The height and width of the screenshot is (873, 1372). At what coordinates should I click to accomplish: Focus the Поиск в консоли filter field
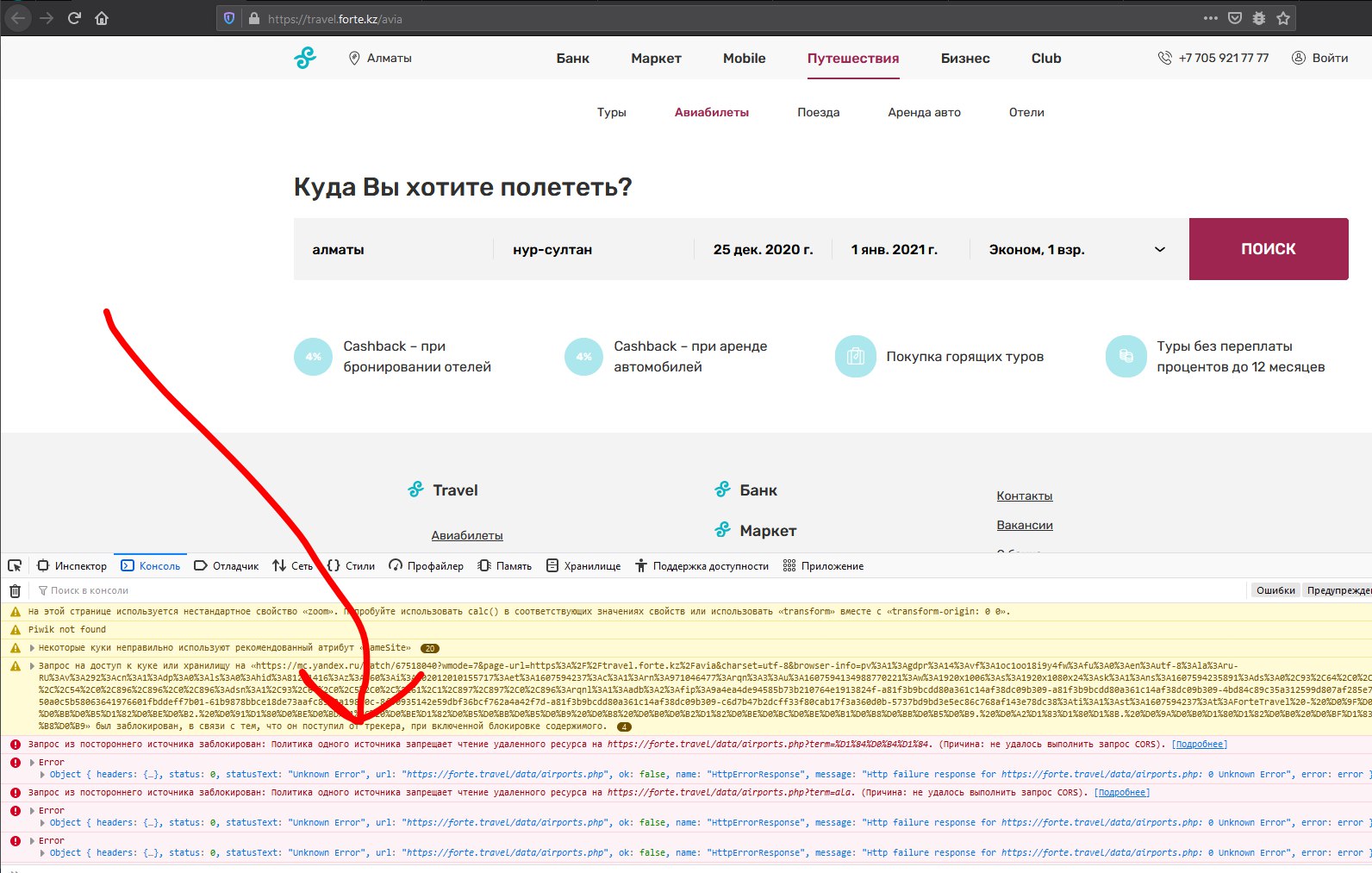638,590
